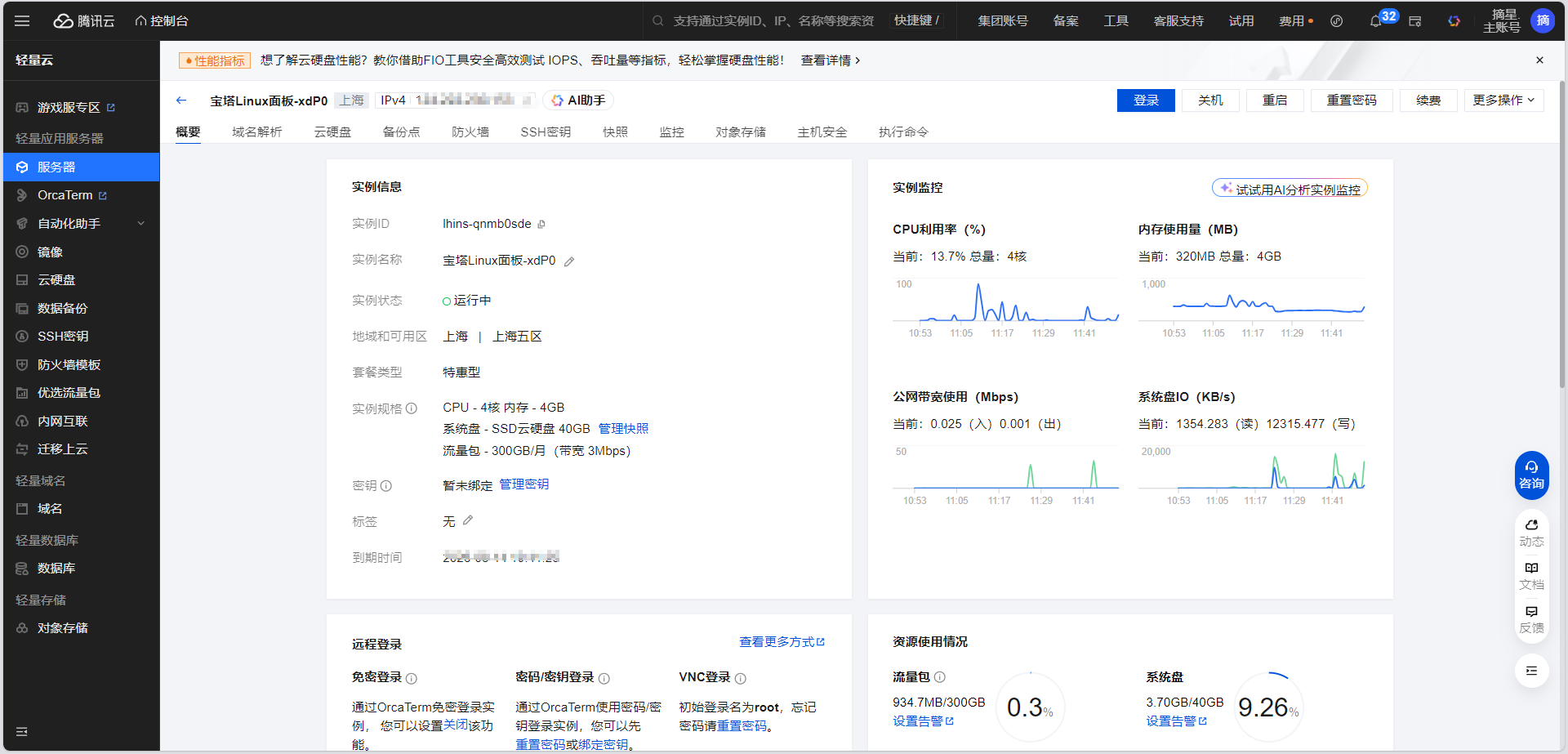Screen dimensions: 1568x754
Task: Edit the instance tags pencil icon
Action: tap(468, 520)
